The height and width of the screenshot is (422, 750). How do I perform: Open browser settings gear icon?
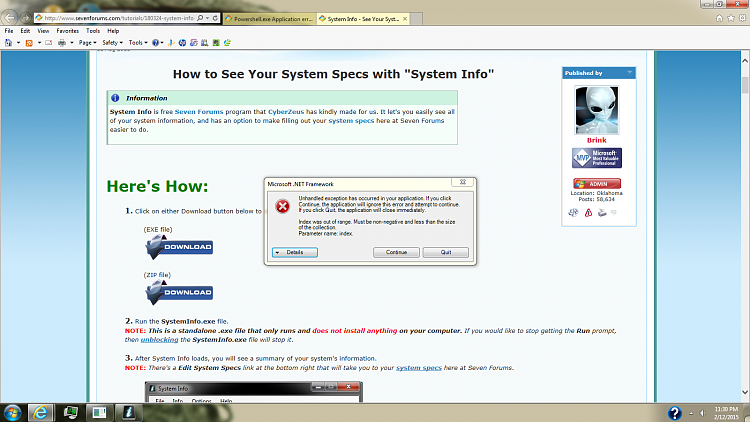[x=742, y=18]
